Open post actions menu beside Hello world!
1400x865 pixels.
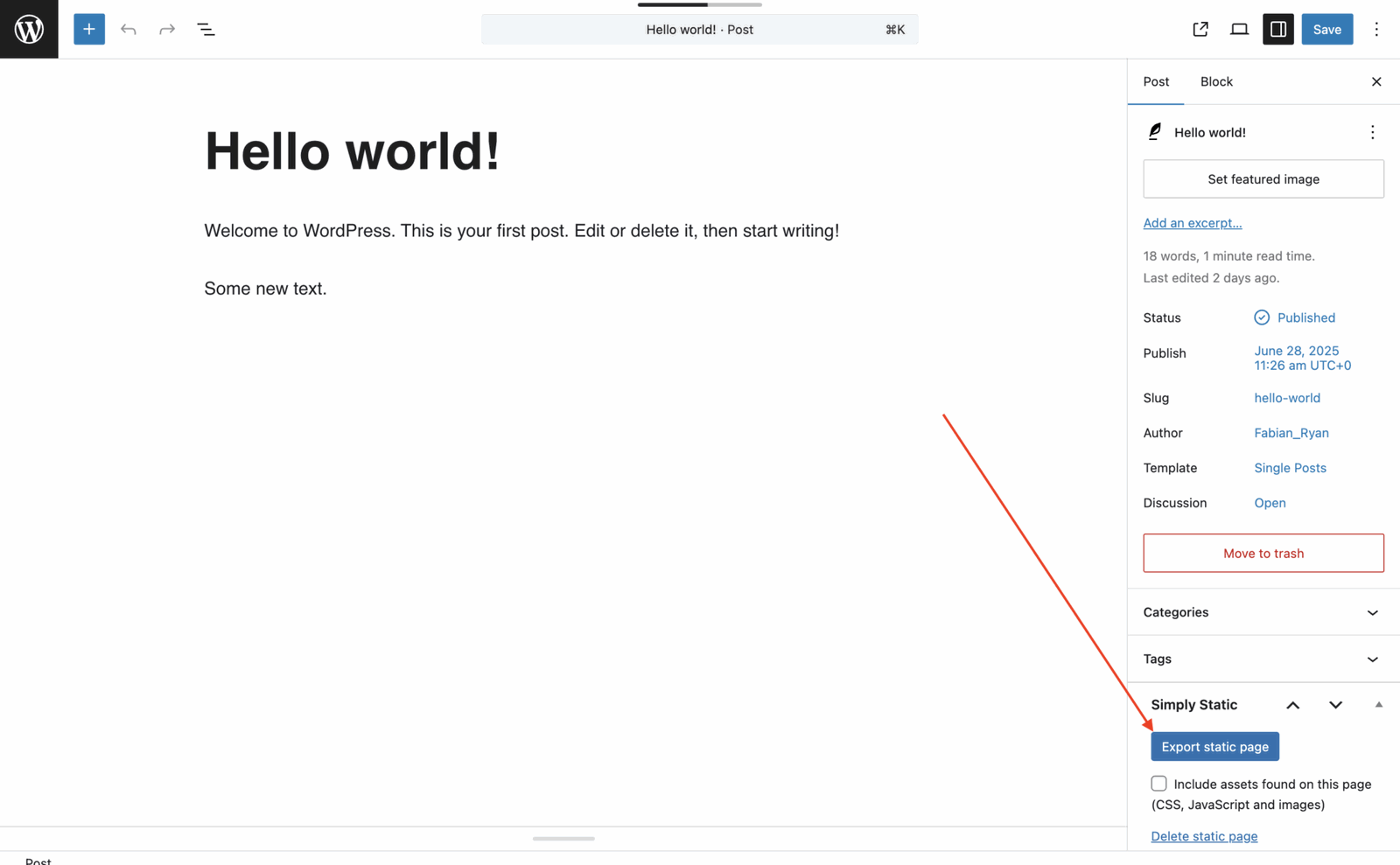pos(1372,132)
